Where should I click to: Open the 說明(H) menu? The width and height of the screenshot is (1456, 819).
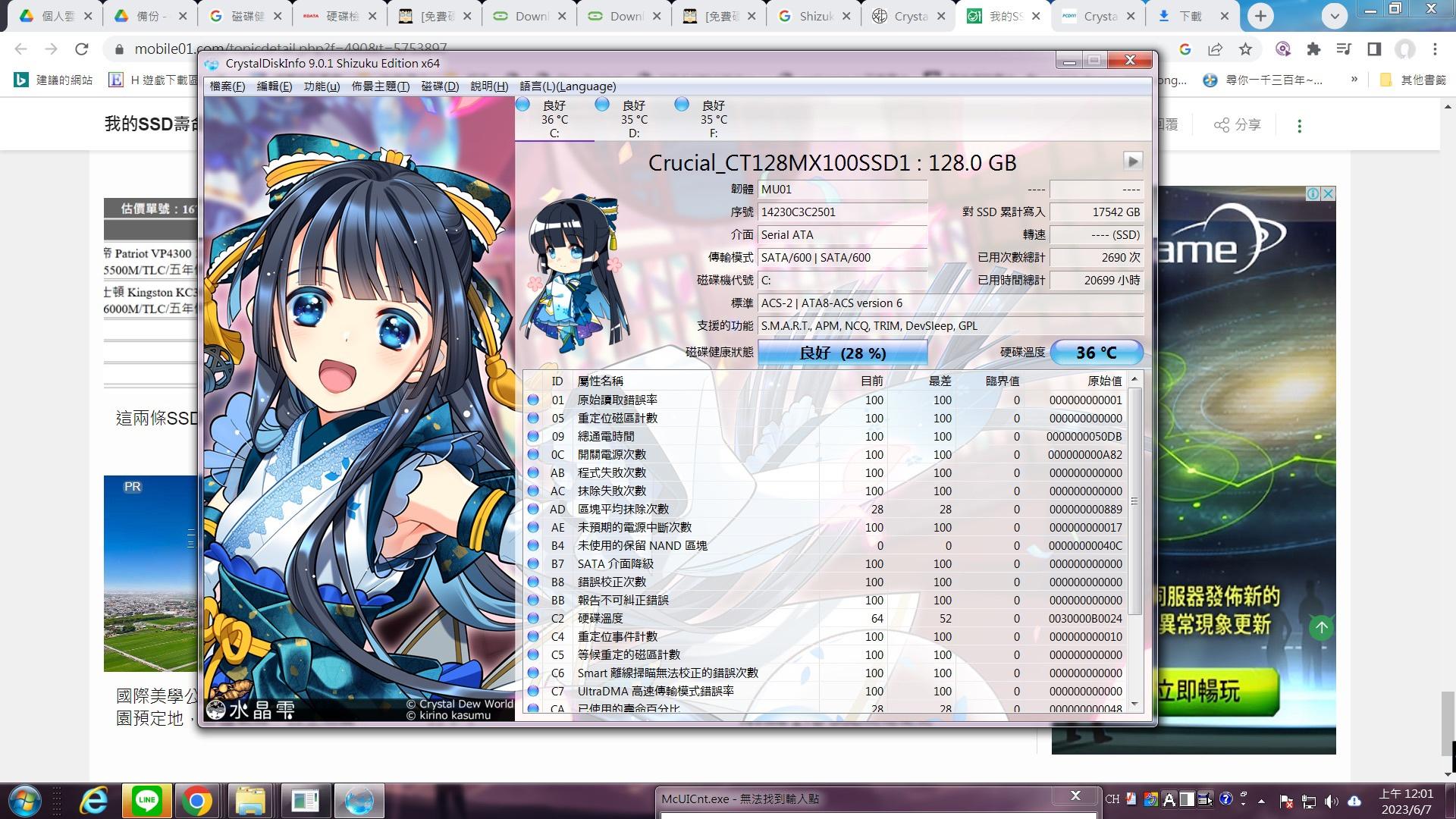coord(489,86)
